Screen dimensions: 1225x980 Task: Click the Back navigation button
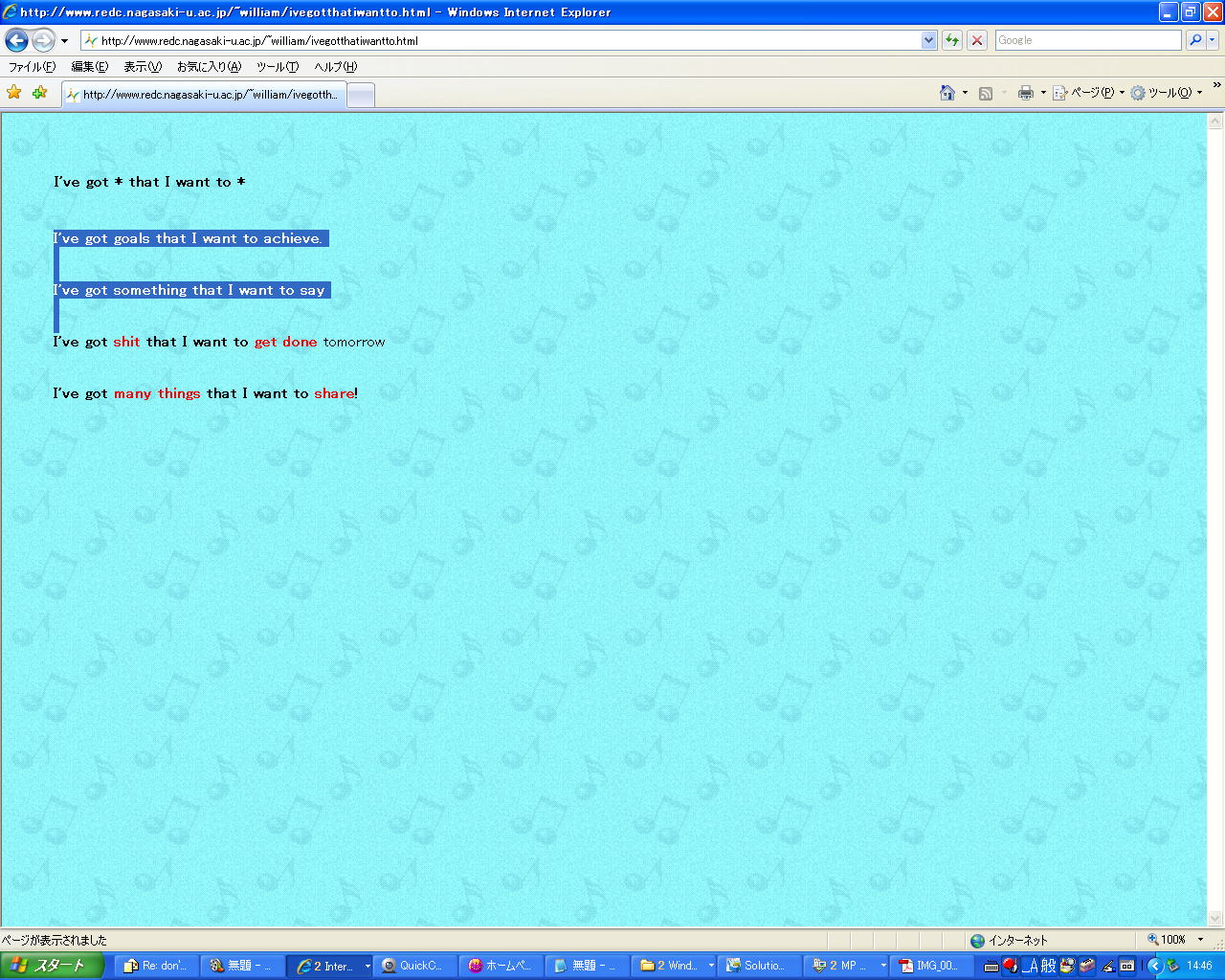coord(16,40)
